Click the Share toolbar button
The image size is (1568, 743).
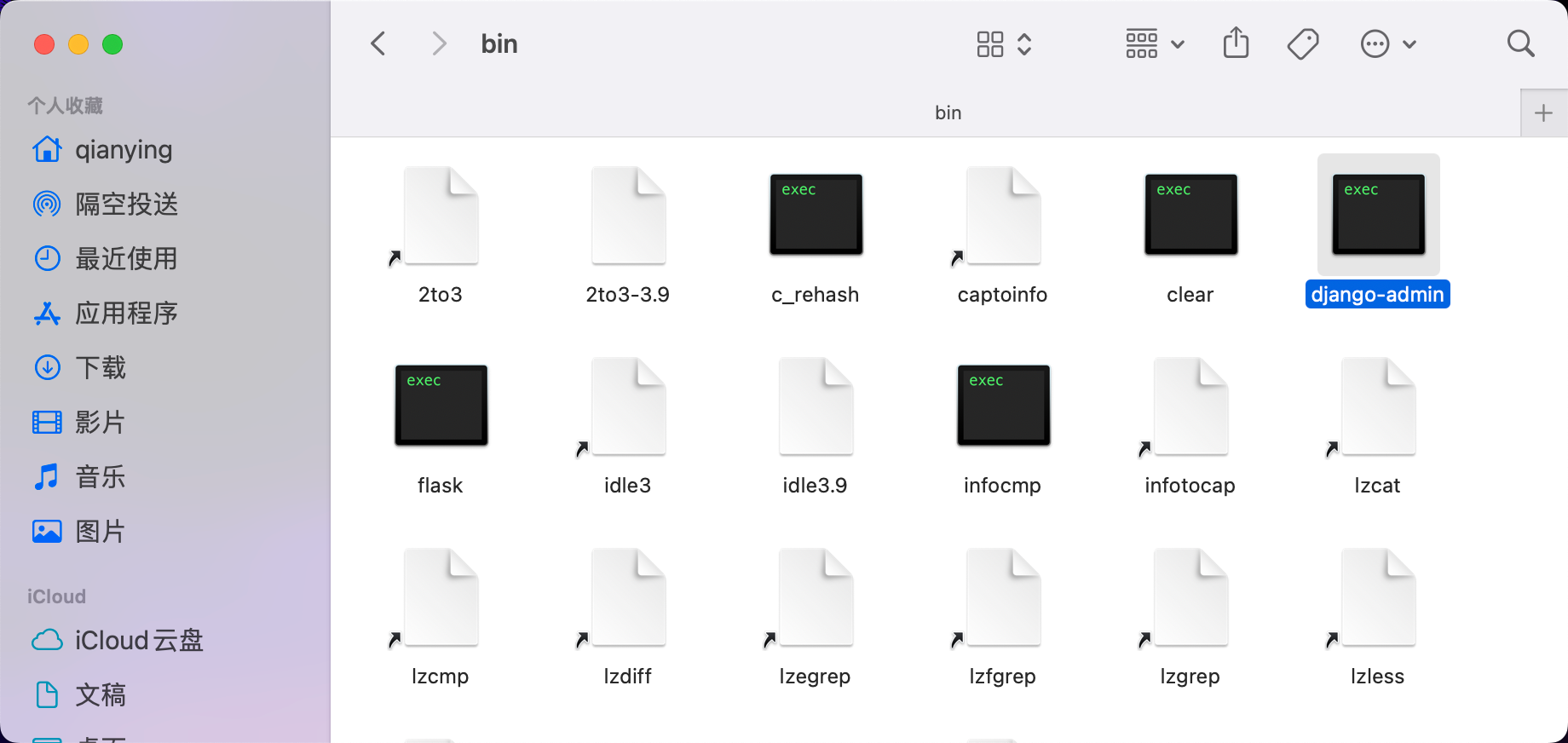(1236, 43)
